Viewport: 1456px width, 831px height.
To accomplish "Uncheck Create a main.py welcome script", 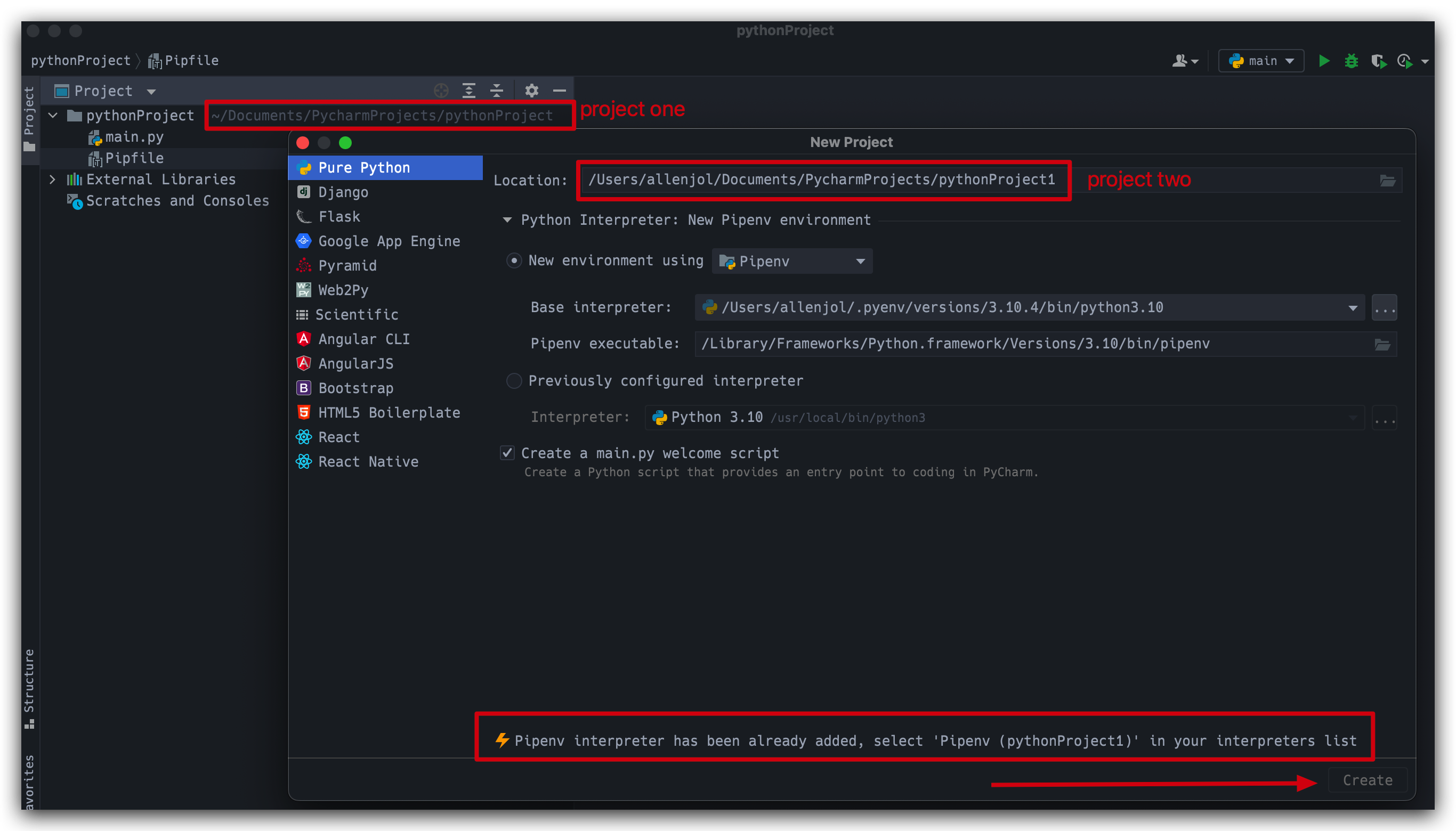I will pyautogui.click(x=507, y=453).
